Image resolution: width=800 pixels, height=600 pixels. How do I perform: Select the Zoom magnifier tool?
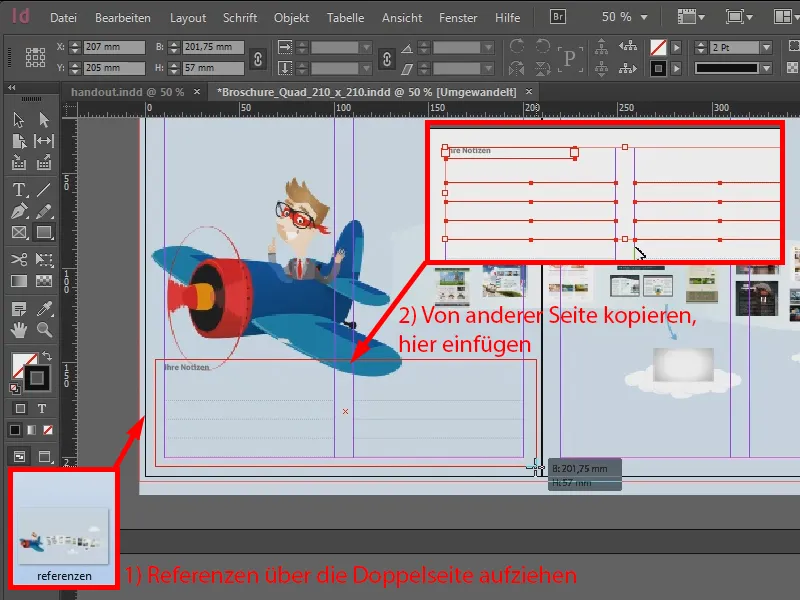(44, 331)
